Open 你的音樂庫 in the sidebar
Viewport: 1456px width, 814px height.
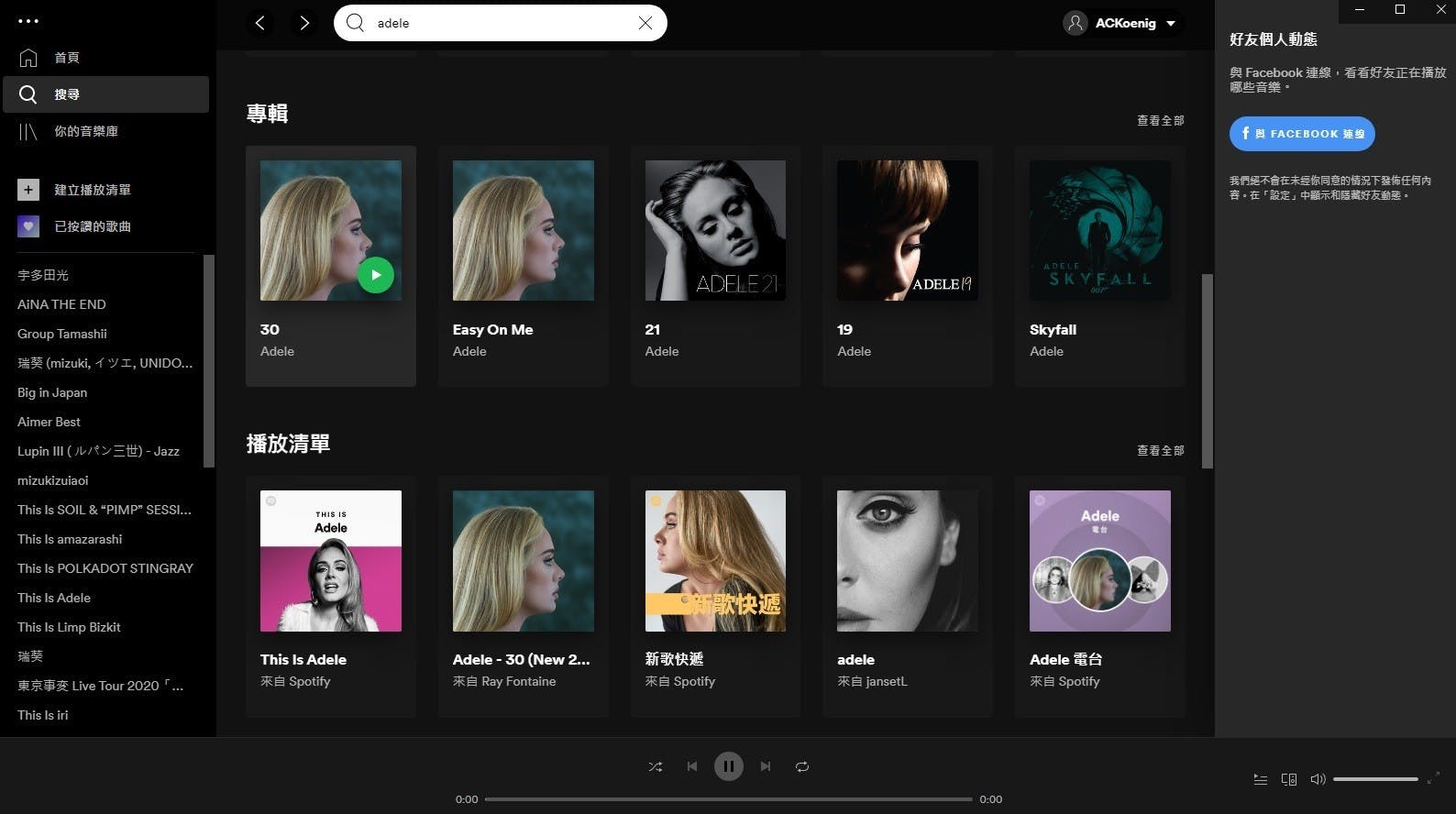tap(85, 131)
